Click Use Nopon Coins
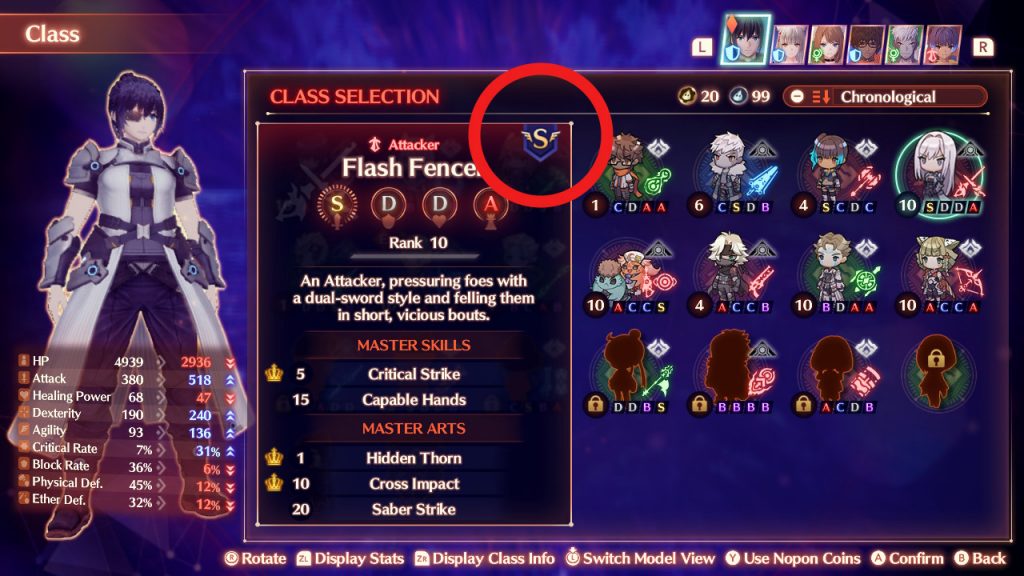This screenshot has width=1024, height=576. tap(793, 558)
